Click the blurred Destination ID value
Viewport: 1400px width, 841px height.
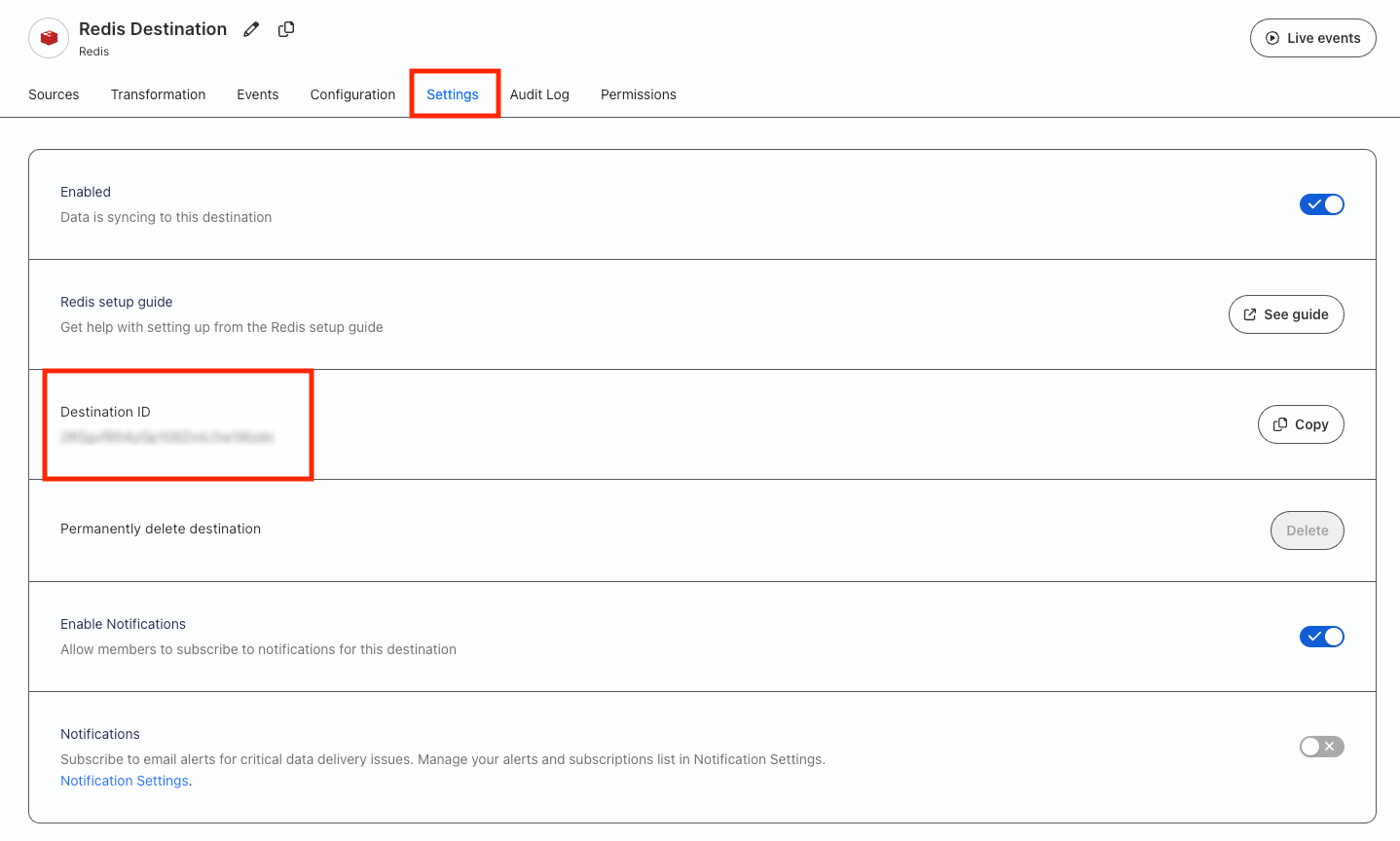167,438
